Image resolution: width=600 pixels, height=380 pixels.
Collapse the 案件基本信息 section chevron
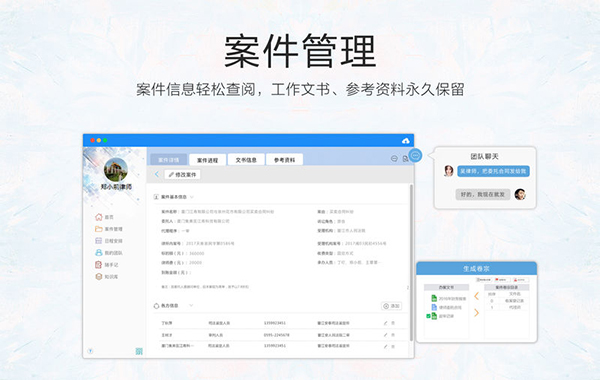click(192, 197)
